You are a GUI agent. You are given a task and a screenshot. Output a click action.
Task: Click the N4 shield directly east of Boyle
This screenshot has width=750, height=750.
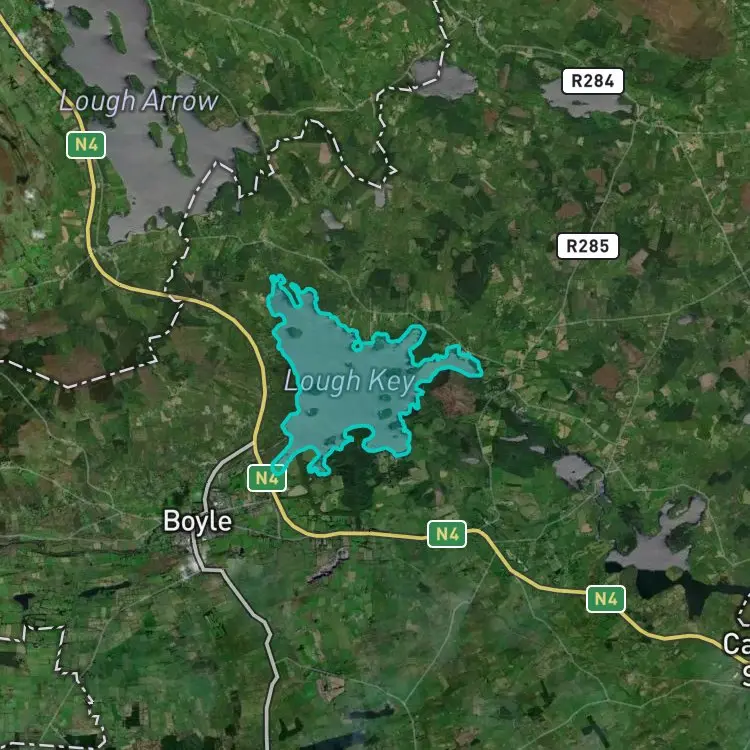pyautogui.click(x=447, y=534)
